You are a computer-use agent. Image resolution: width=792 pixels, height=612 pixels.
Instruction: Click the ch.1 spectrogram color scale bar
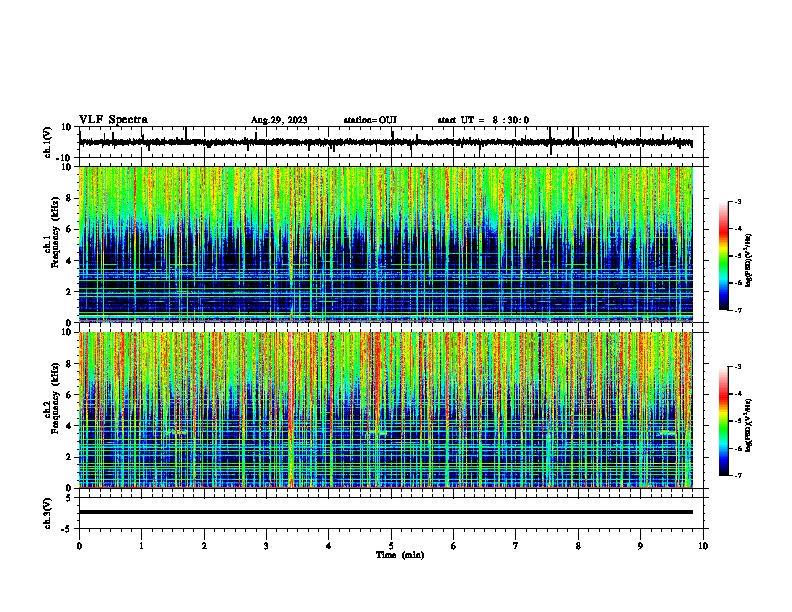(x=723, y=256)
